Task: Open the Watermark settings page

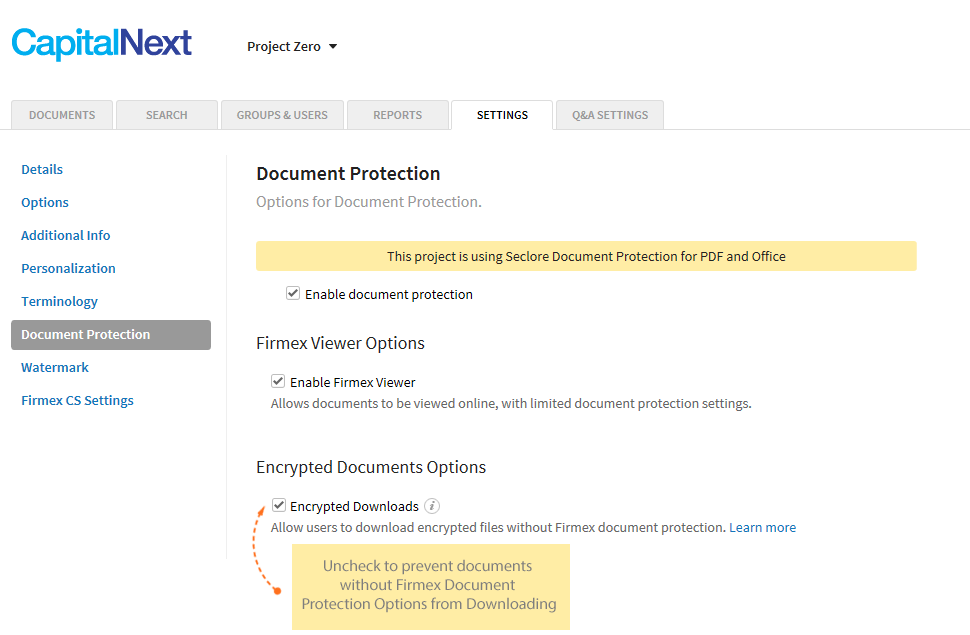Action: (55, 367)
